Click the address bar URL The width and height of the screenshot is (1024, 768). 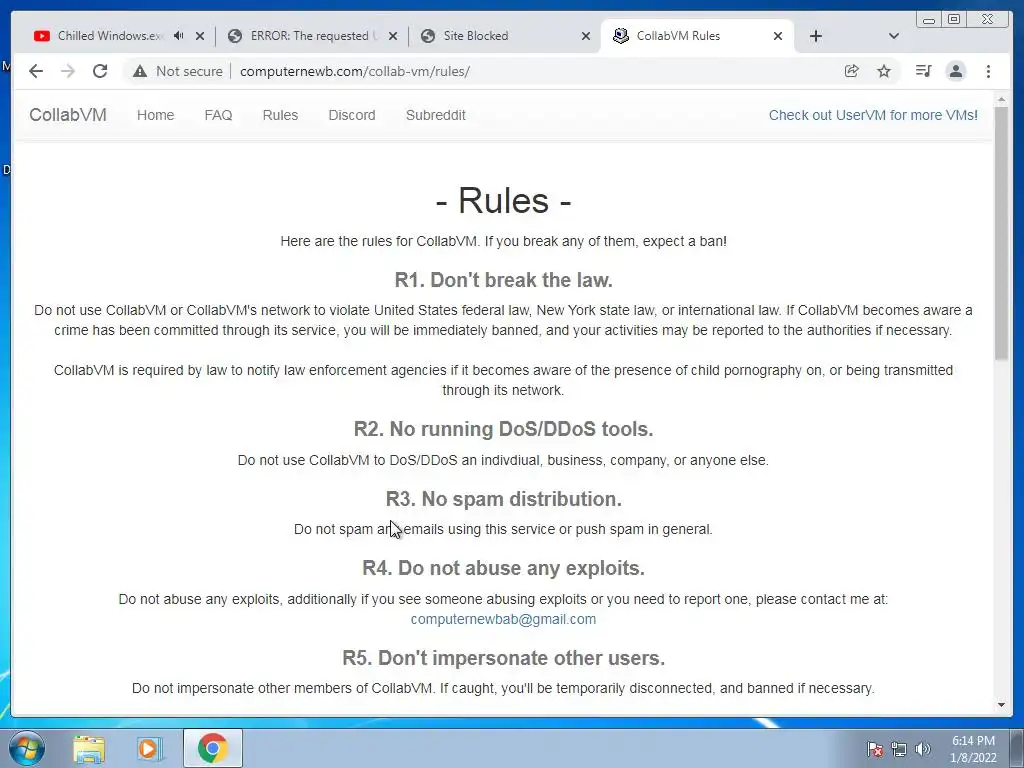(355, 71)
